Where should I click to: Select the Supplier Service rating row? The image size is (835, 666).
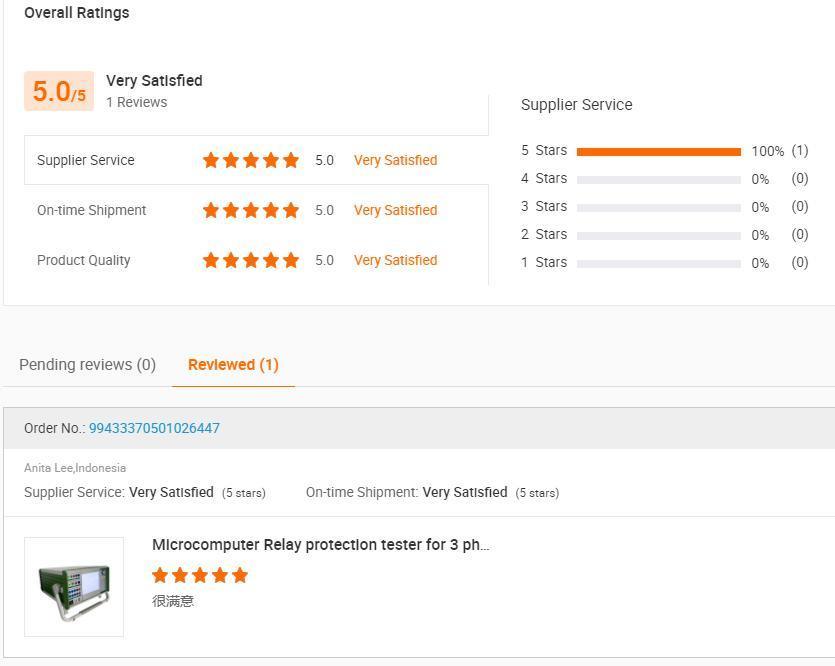click(256, 160)
